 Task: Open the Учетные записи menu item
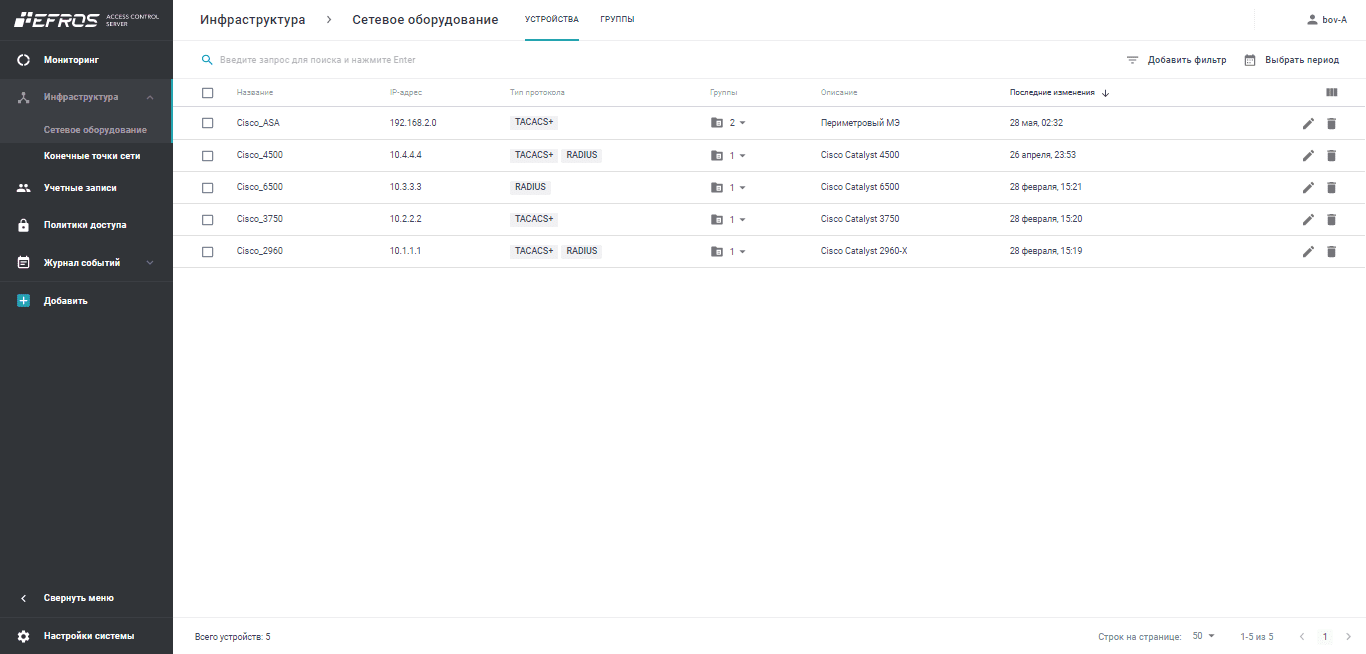80,188
